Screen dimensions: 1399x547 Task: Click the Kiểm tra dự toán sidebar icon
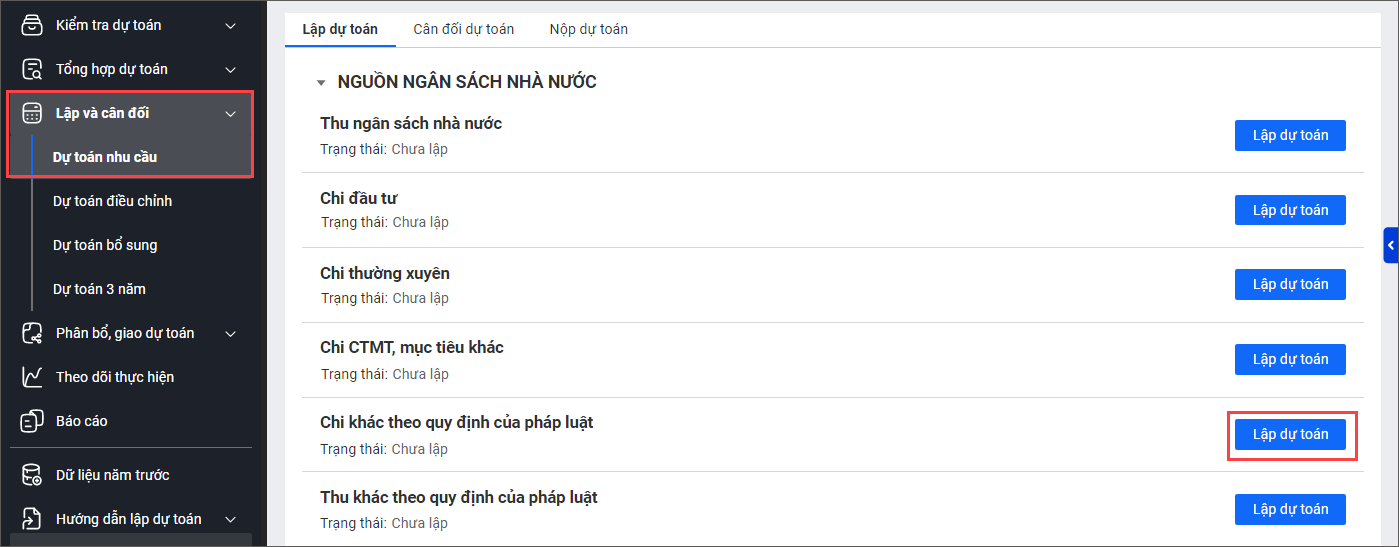click(x=33, y=25)
